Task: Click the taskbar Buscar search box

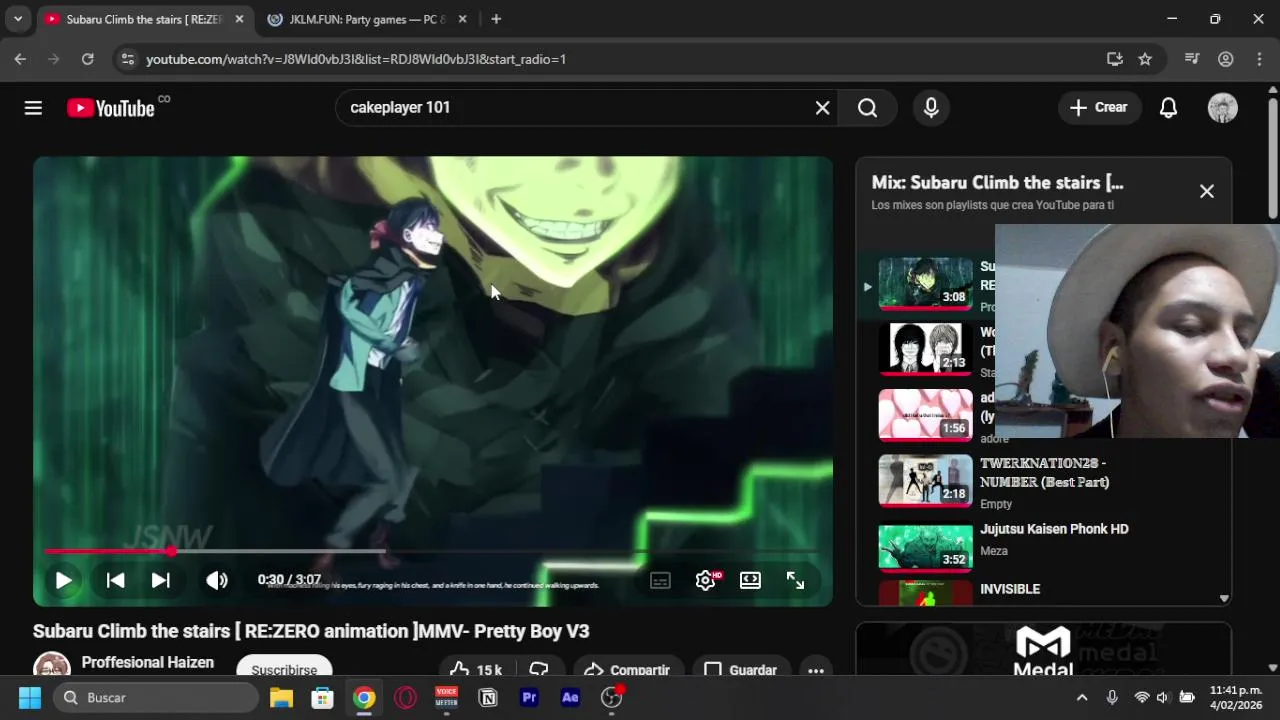Action: [156, 697]
